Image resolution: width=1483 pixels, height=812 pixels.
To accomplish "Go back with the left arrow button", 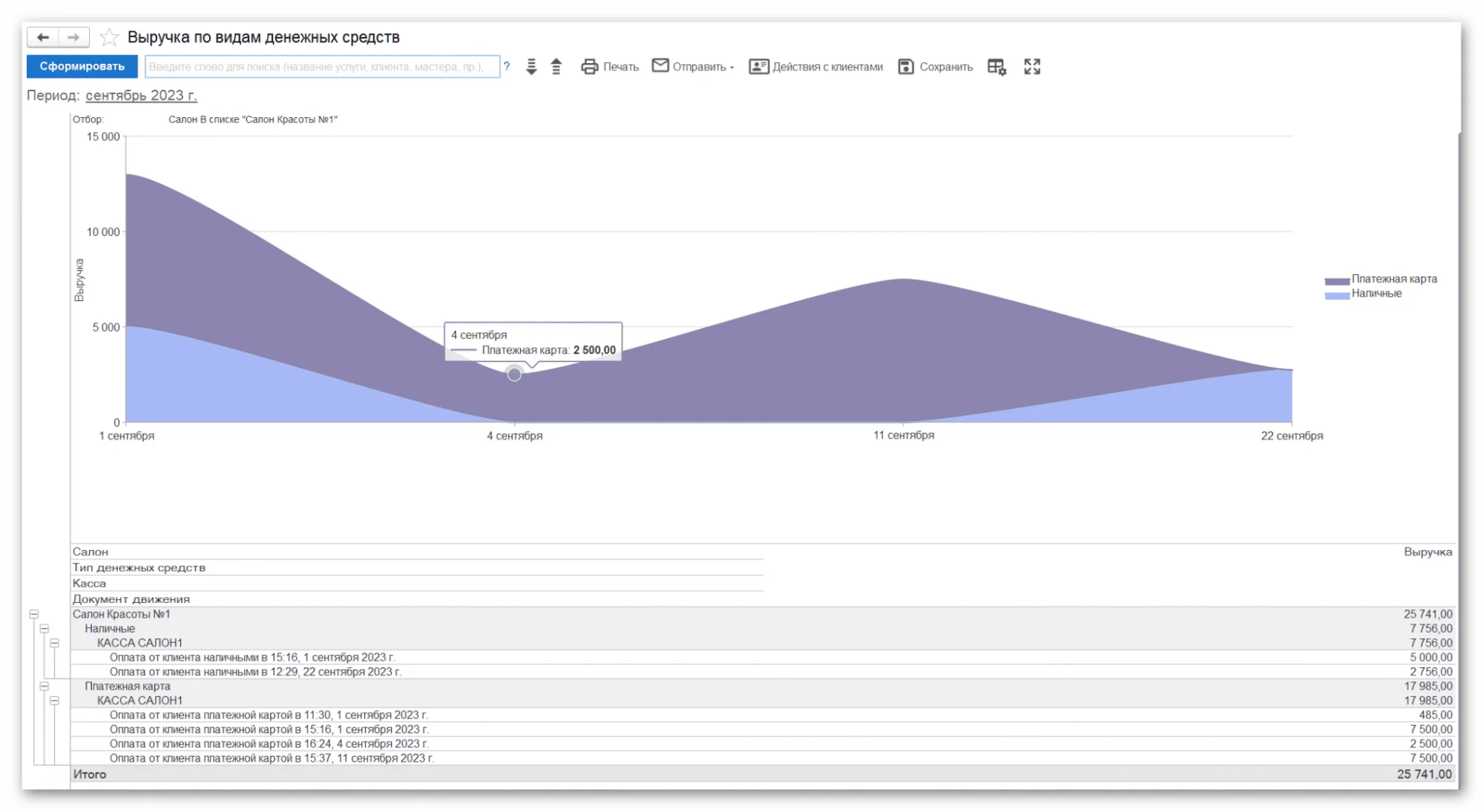I will pyautogui.click(x=43, y=37).
